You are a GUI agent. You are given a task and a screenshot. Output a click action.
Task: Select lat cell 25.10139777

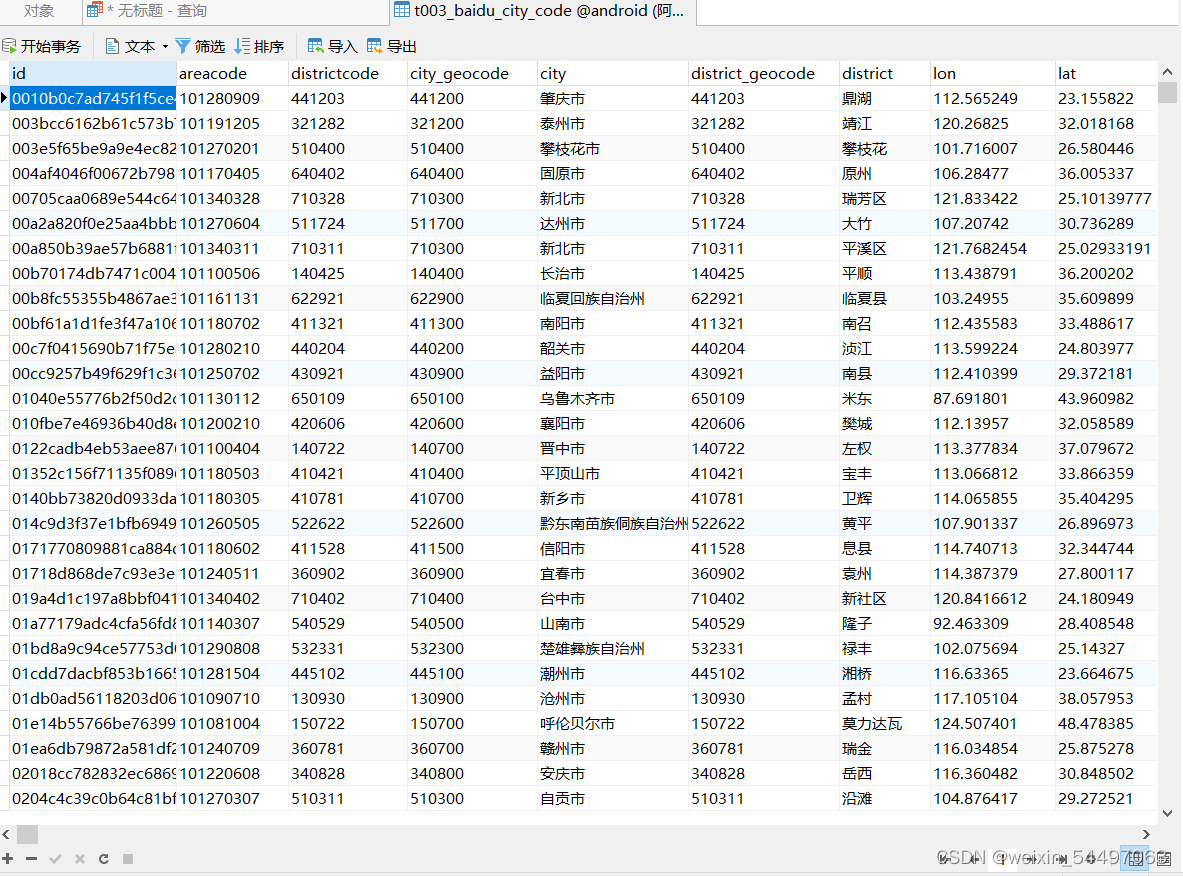coord(1105,198)
